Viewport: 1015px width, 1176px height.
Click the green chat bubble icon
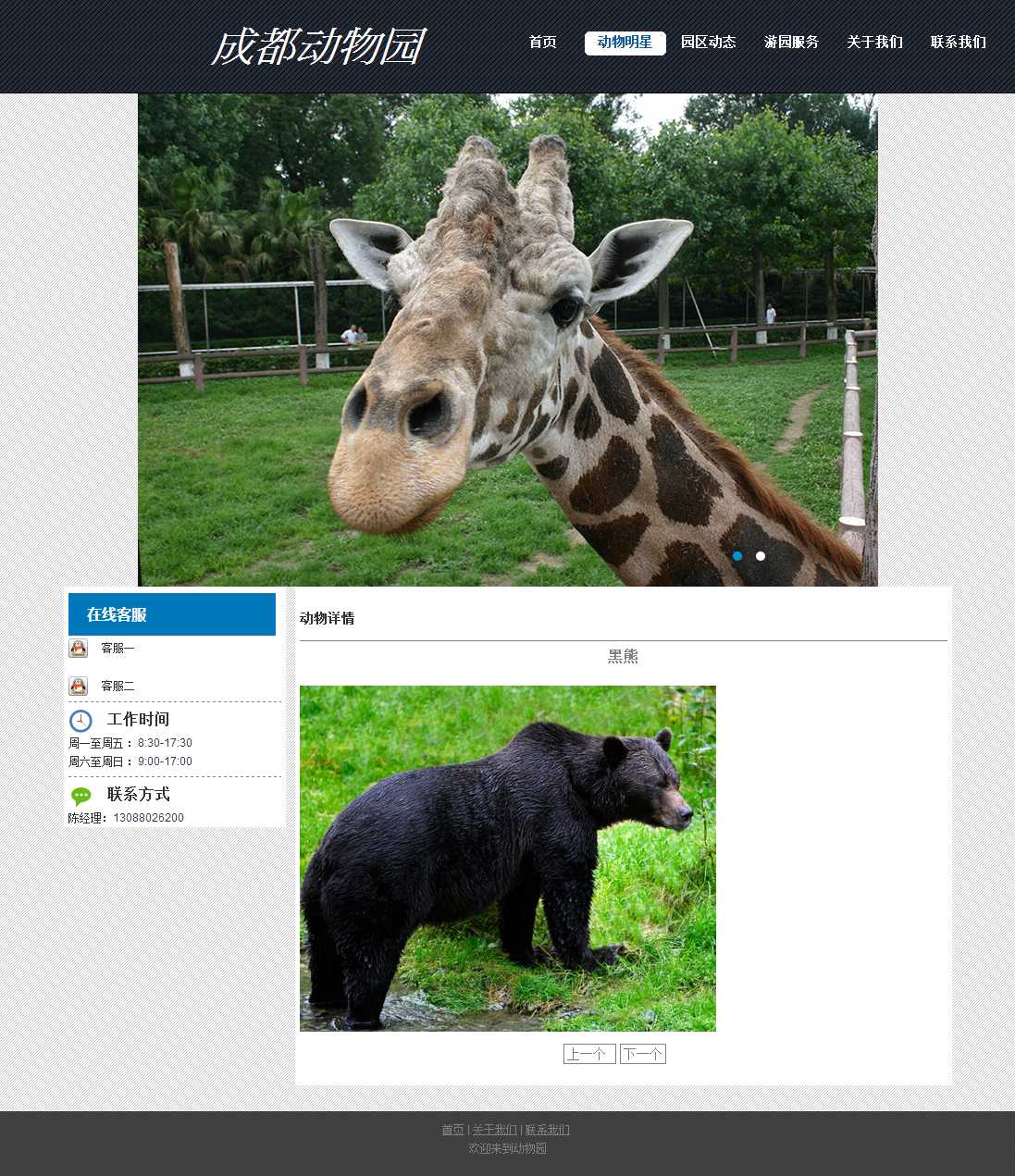click(x=81, y=796)
